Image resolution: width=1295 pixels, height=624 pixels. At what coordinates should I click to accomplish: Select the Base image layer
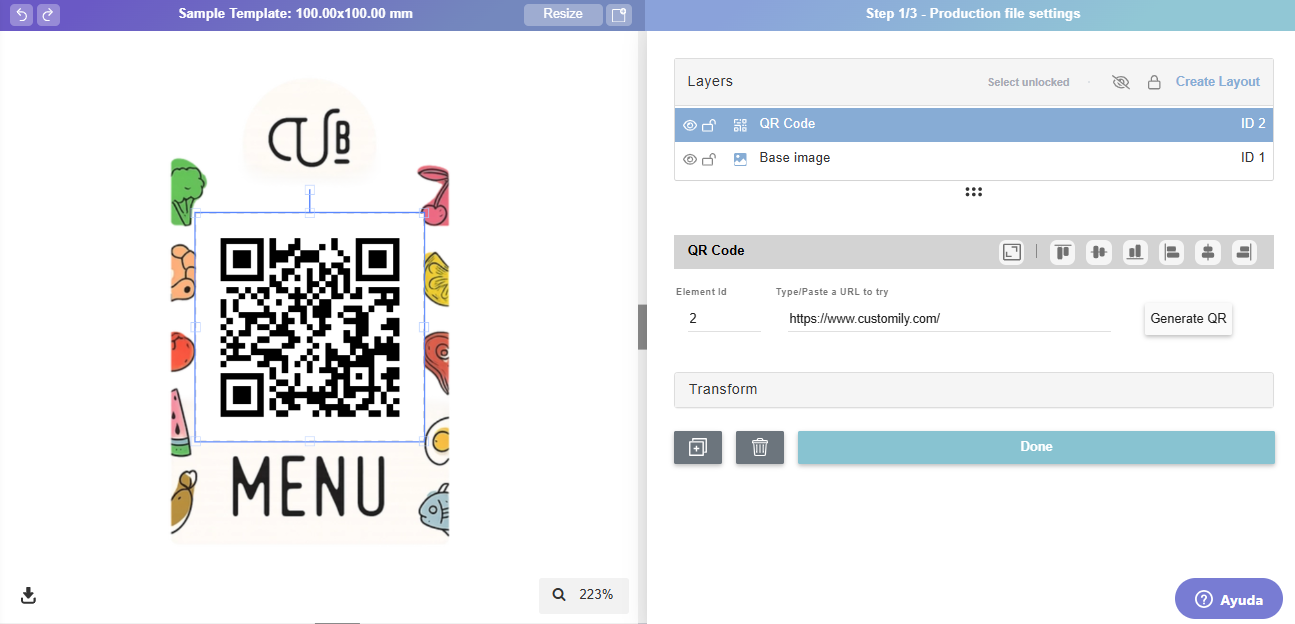(x=974, y=158)
